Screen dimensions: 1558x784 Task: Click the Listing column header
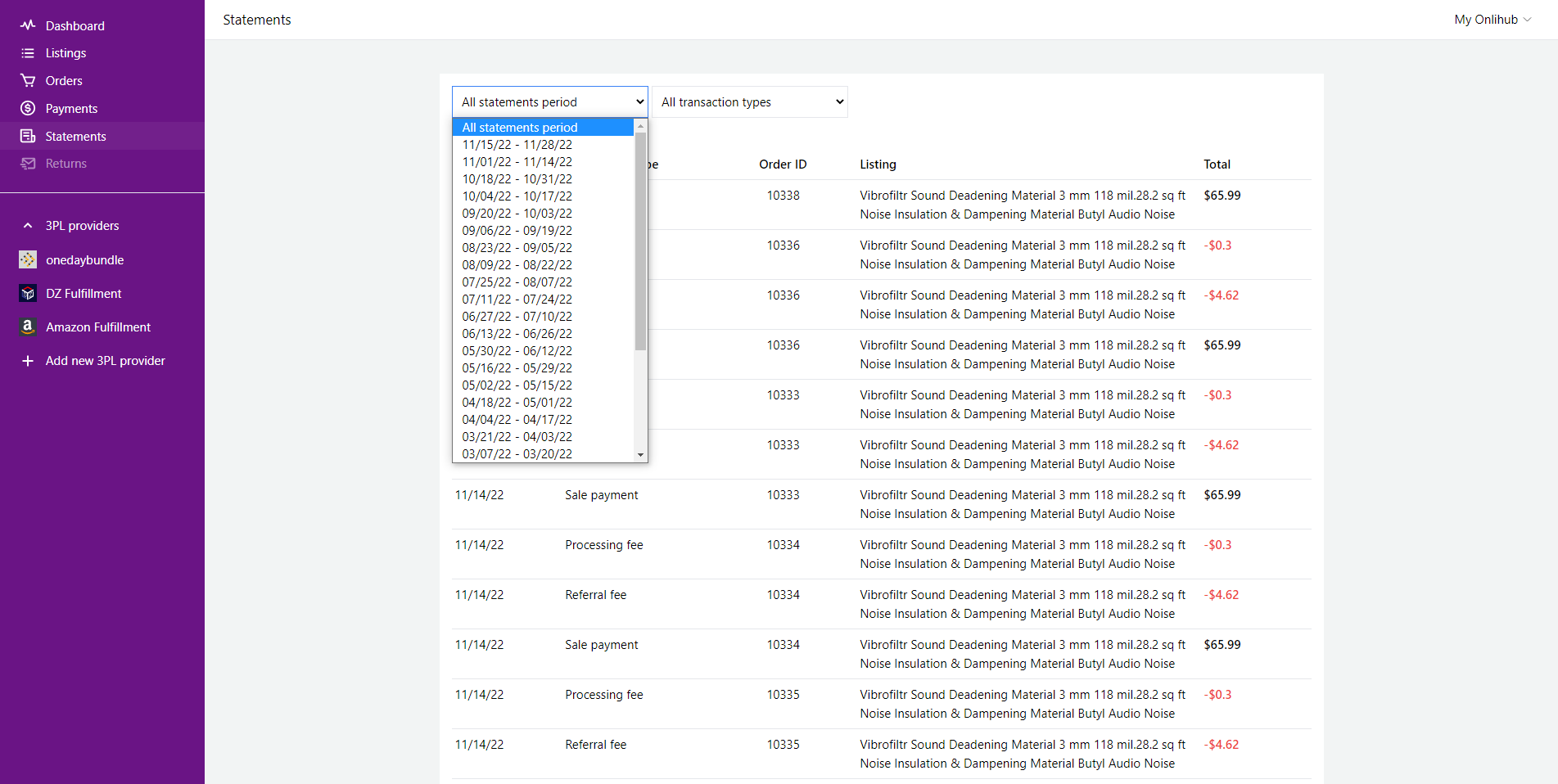tap(878, 164)
